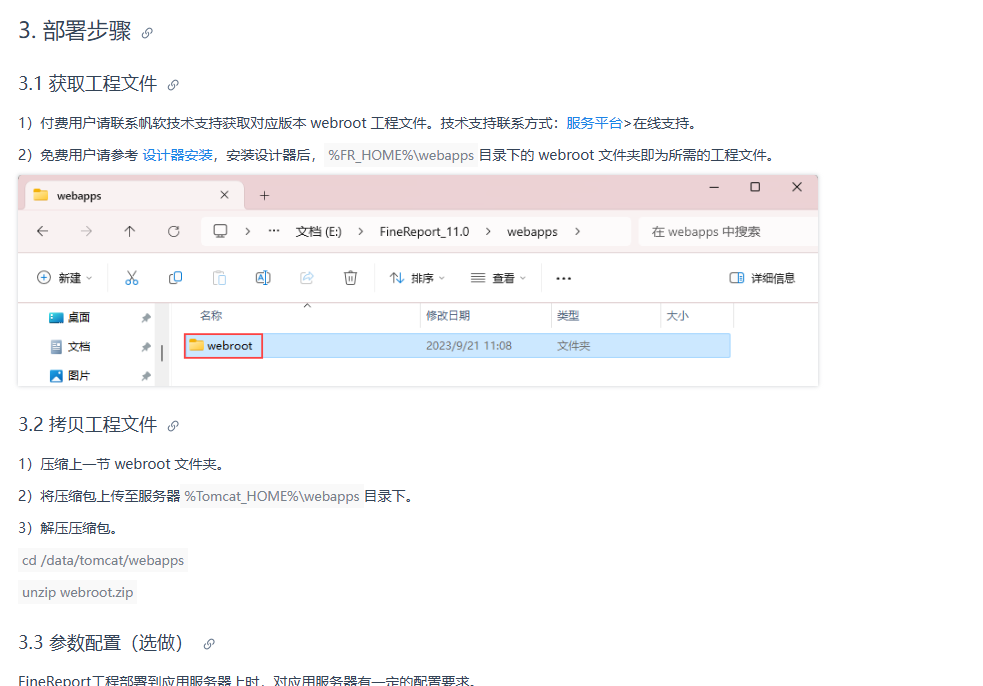The height and width of the screenshot is (686, 983).
Task: Click the copy icon in Explorer toolbar
Action: (175, 278)
